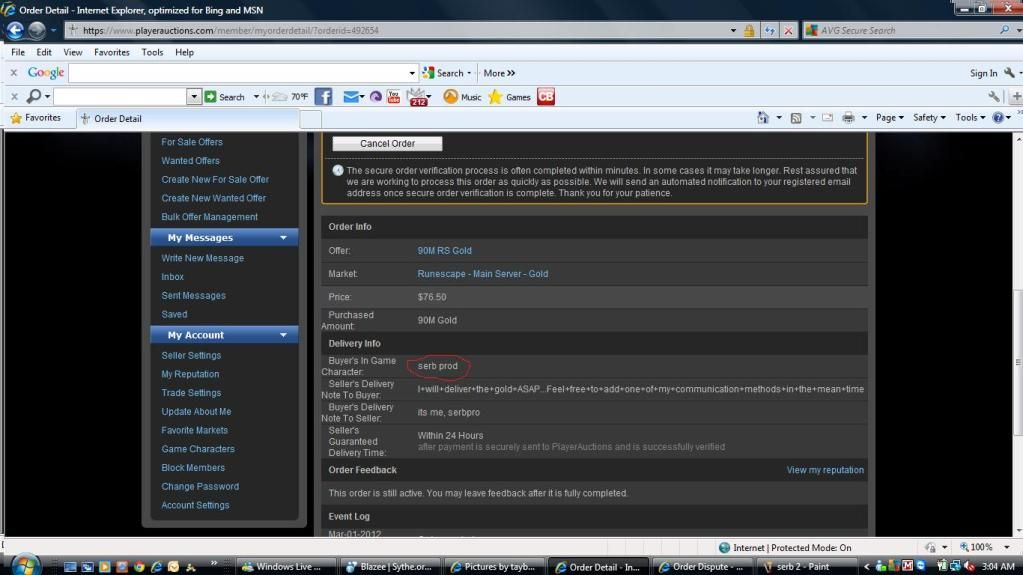Viewport: 1023px width, 575px height.
Task: Click the Home icon in command bar
Action: tap(763, 117)
